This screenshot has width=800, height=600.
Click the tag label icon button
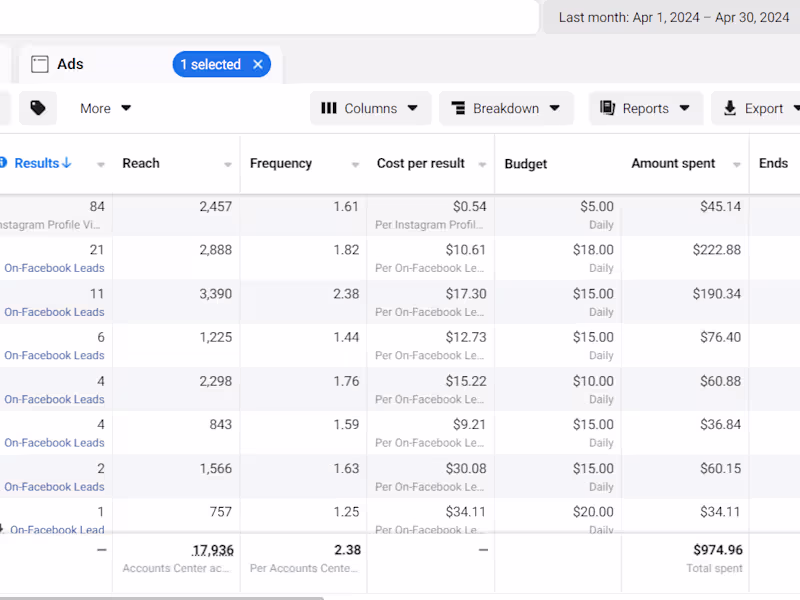pyautogui.click(x=38, y=108)
